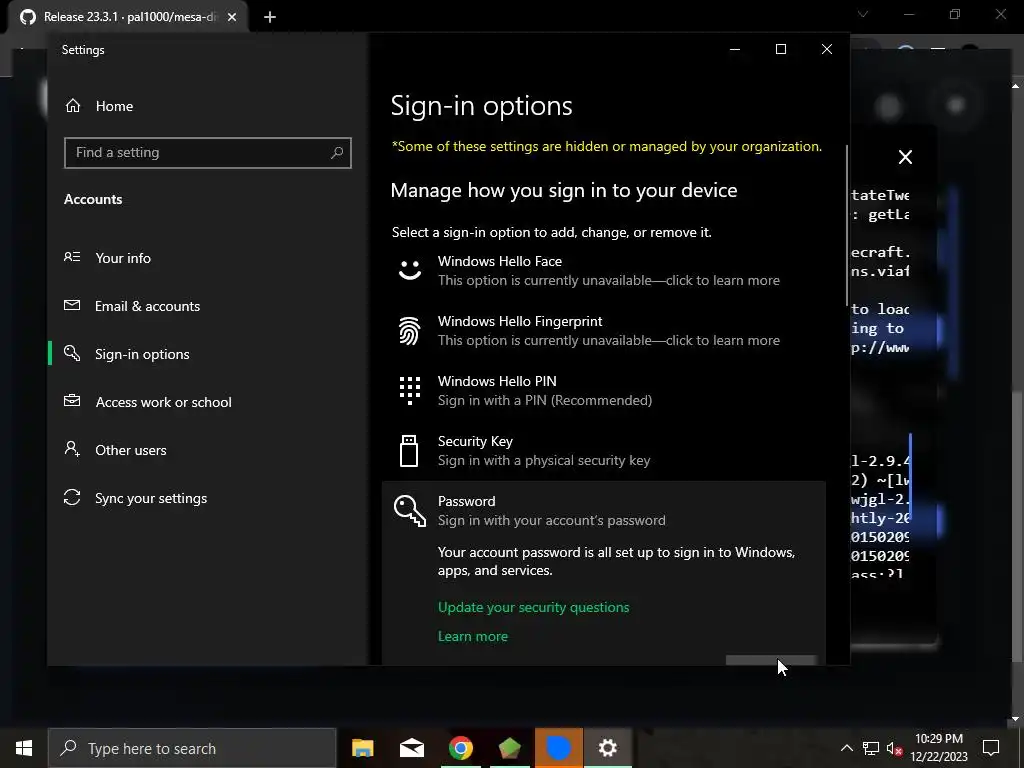Expand Windows Hello PIN option
Screen dimensions: 1024x768
click(x=603, y=391)
